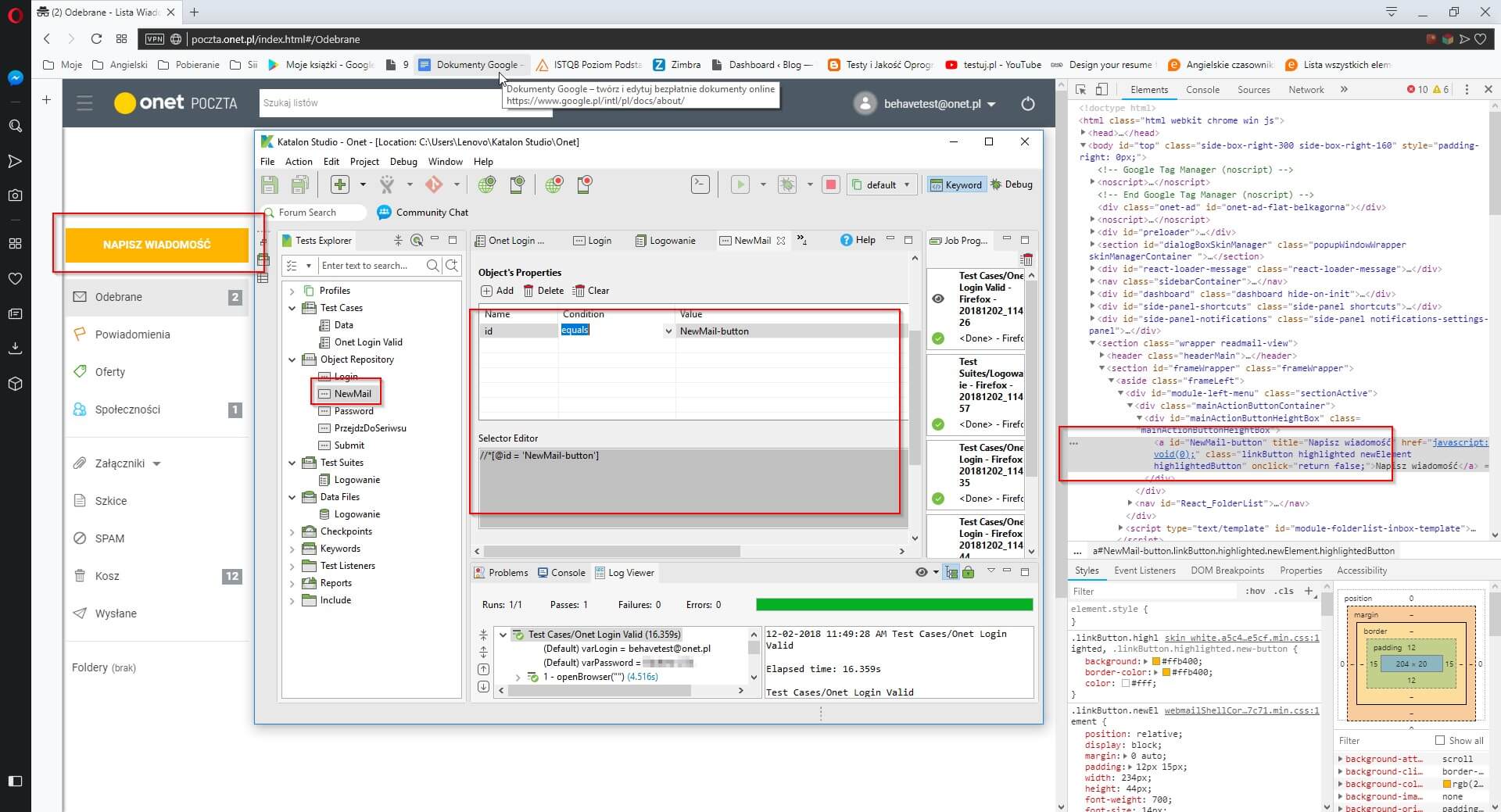
Task: Click the Save icon in Katalon toolbar
Action: [x=270, y=184]
